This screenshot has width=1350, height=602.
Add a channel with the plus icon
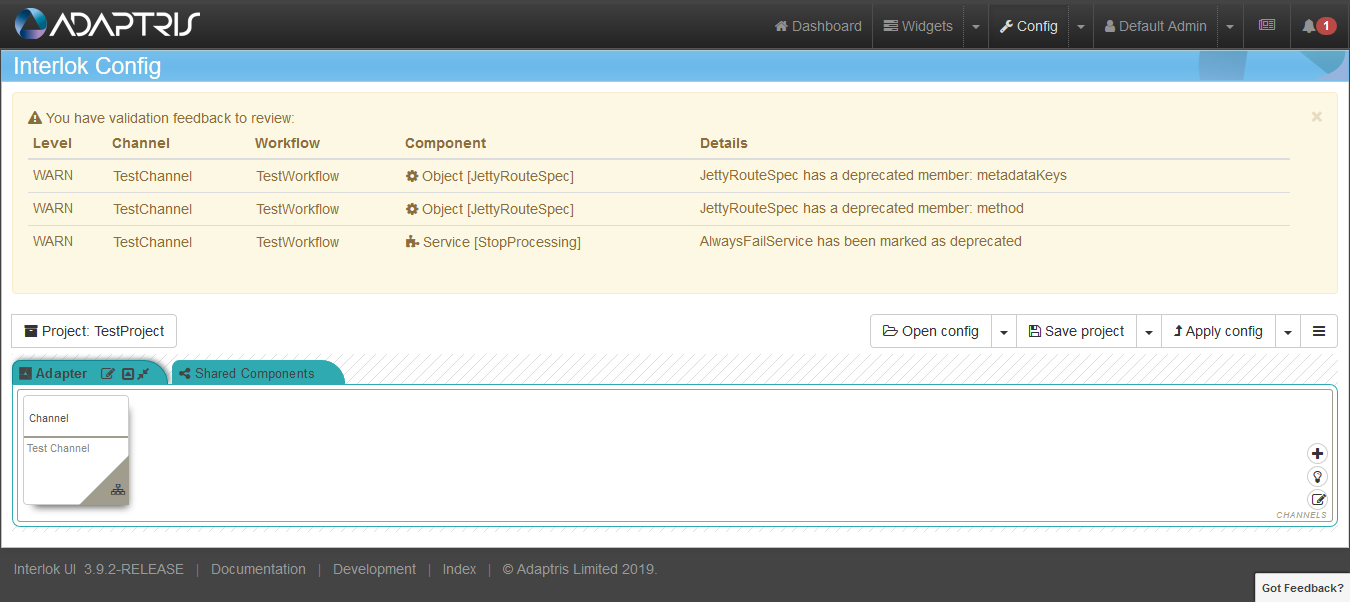1317,454
